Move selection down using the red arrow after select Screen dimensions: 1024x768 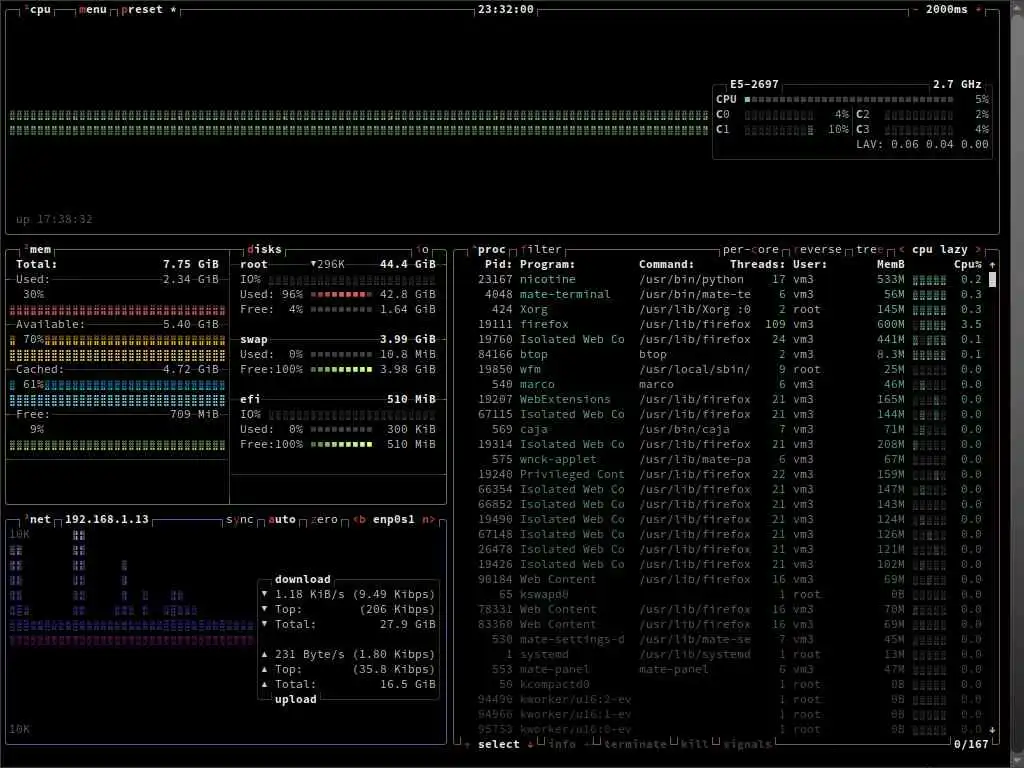[530, 744]
